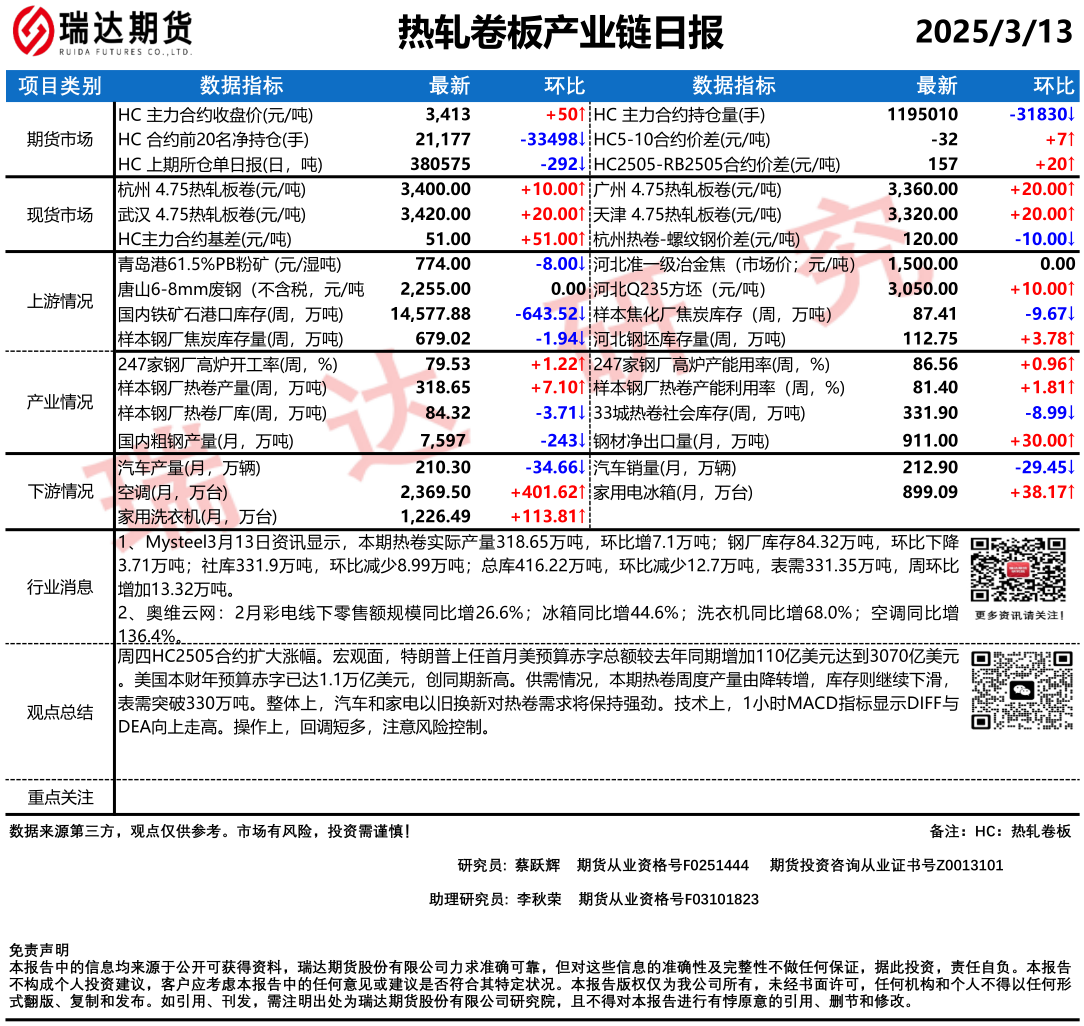Click the 免责声明 heading
Image resolution: width=1084 pixels, height=1026 pixels.
point(39,951)
